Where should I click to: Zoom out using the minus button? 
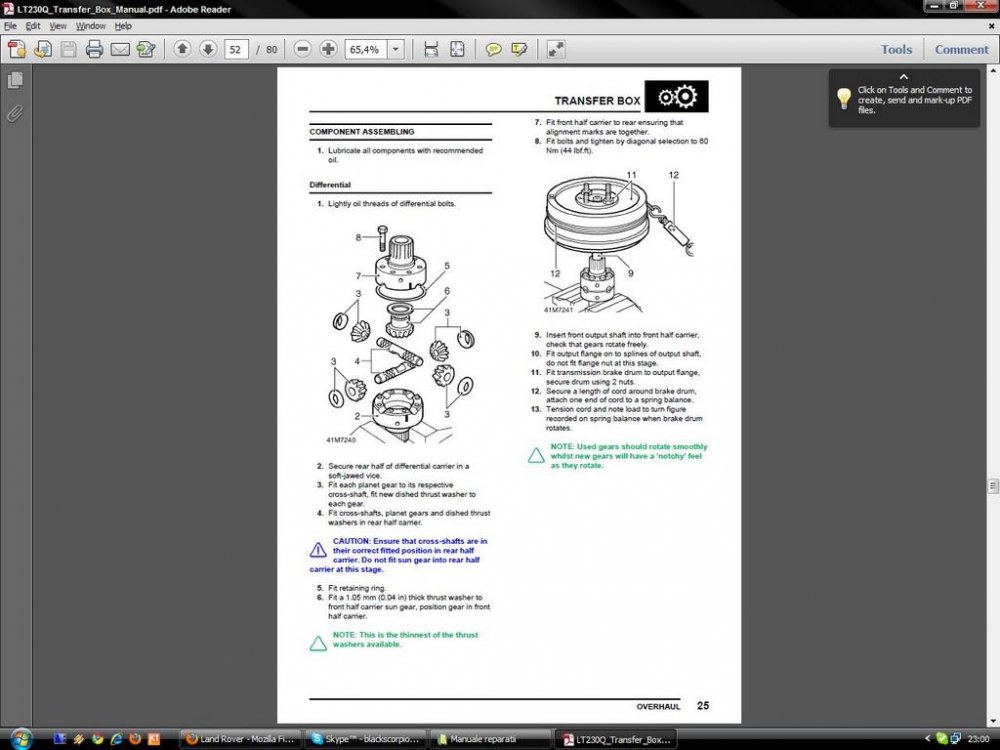(x=303, y=48)
